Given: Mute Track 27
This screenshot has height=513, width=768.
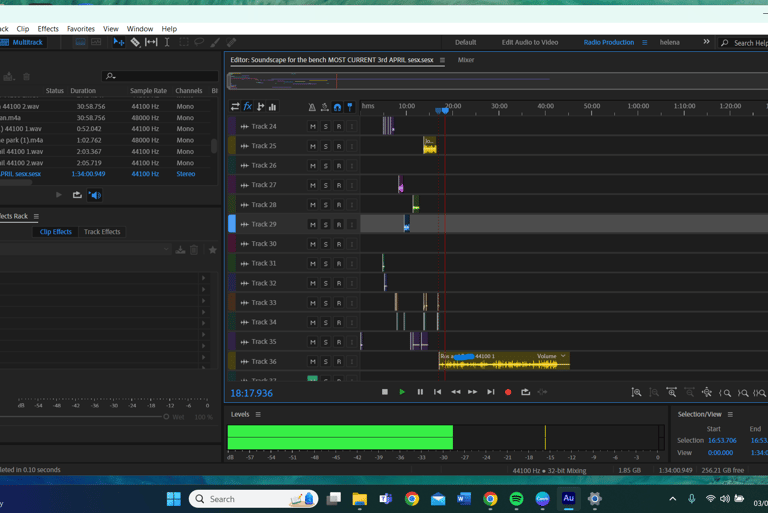Looking at the screenshot, I should coord(312,185).
